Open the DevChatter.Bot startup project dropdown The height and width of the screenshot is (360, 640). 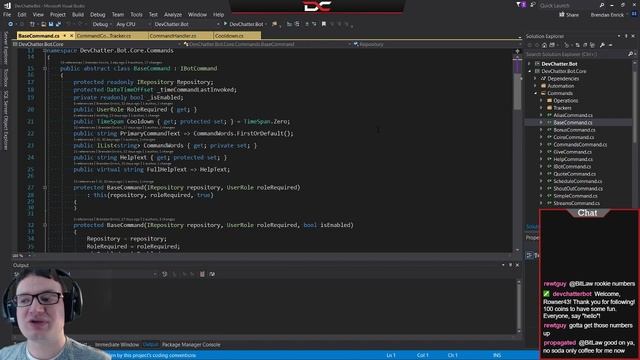click(186, 24)
